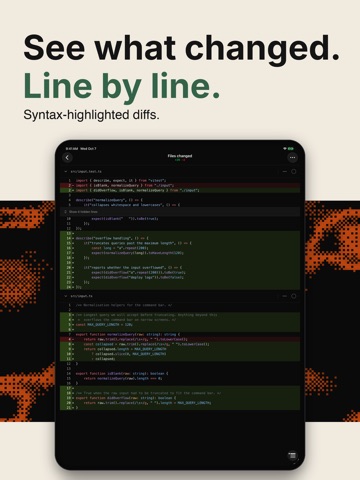360x480 pixels.
Task: Select the describe("overflow handling") added line
Action: [x=180, y=238]
